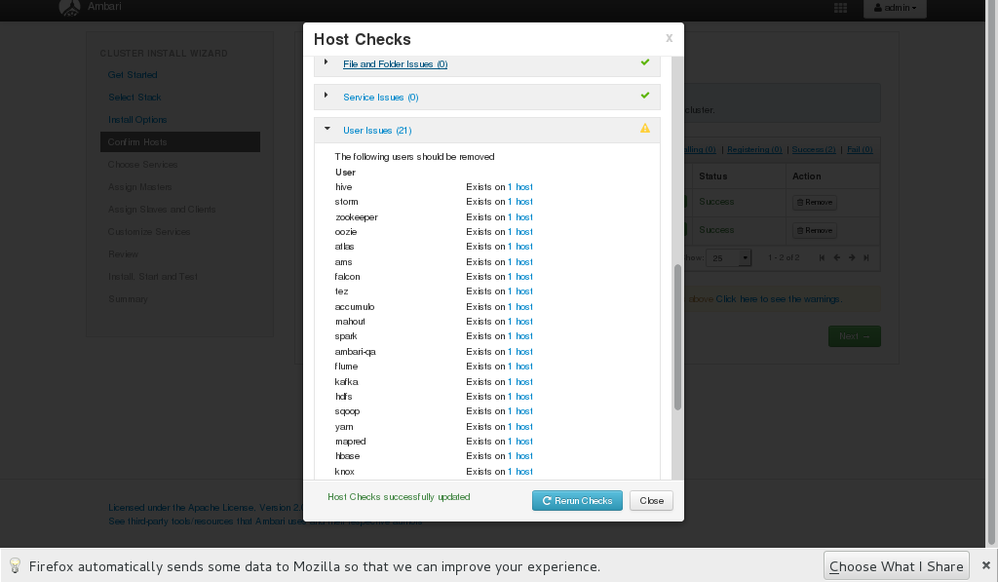
Task: Open host link for kafka user
Action: 520,381
